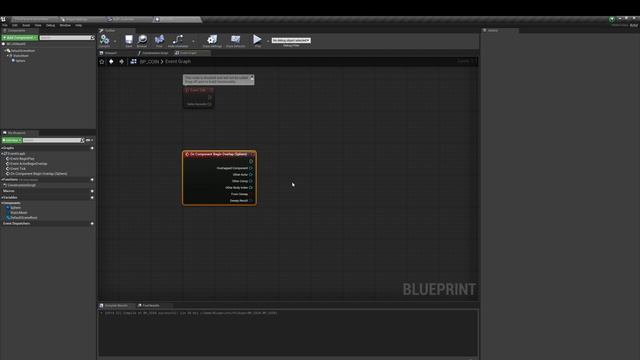Screen dimensions: 640x360
Task: Select Event BeginPlay in My Blueprint
Action: coord(22,159)
